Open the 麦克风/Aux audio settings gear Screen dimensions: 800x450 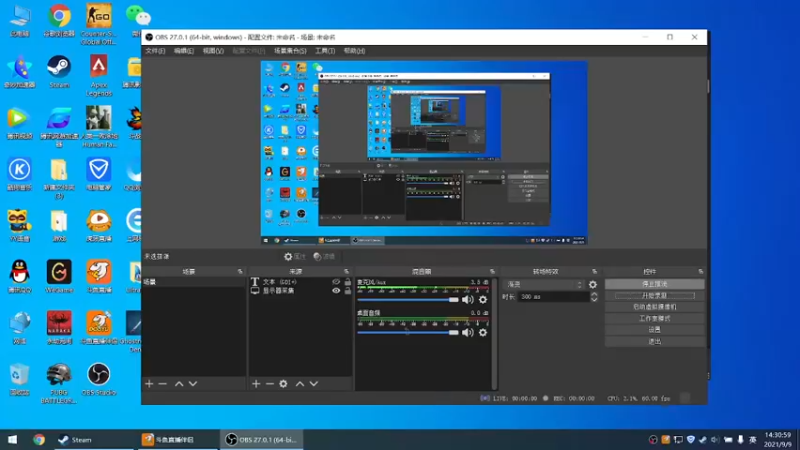[483, 299]
